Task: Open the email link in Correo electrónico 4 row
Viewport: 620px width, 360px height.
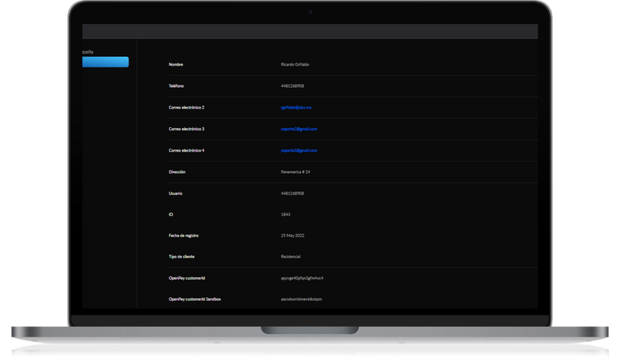Action: tap(299, 150)
